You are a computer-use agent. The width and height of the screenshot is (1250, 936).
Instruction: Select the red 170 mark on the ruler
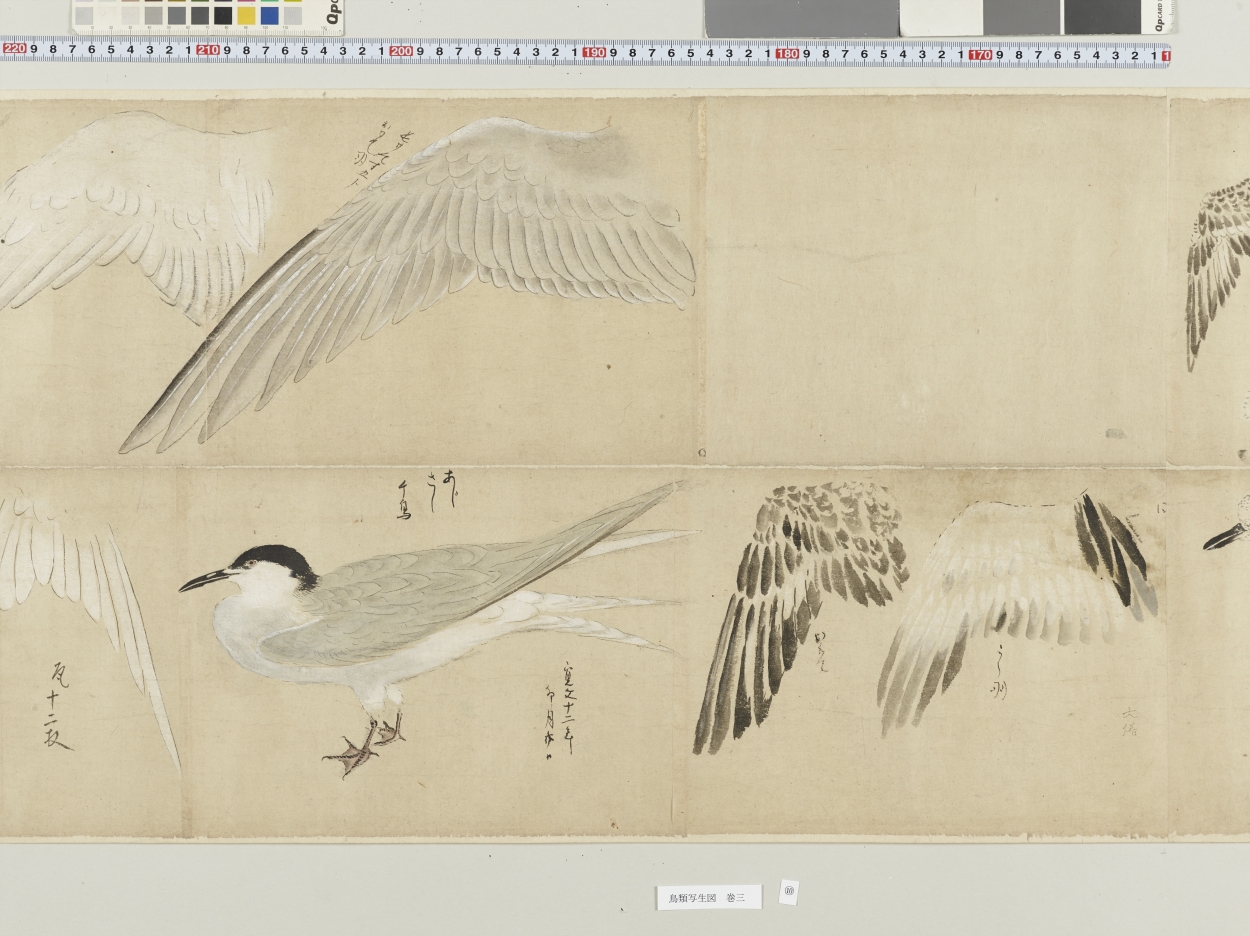pos(980,55)
